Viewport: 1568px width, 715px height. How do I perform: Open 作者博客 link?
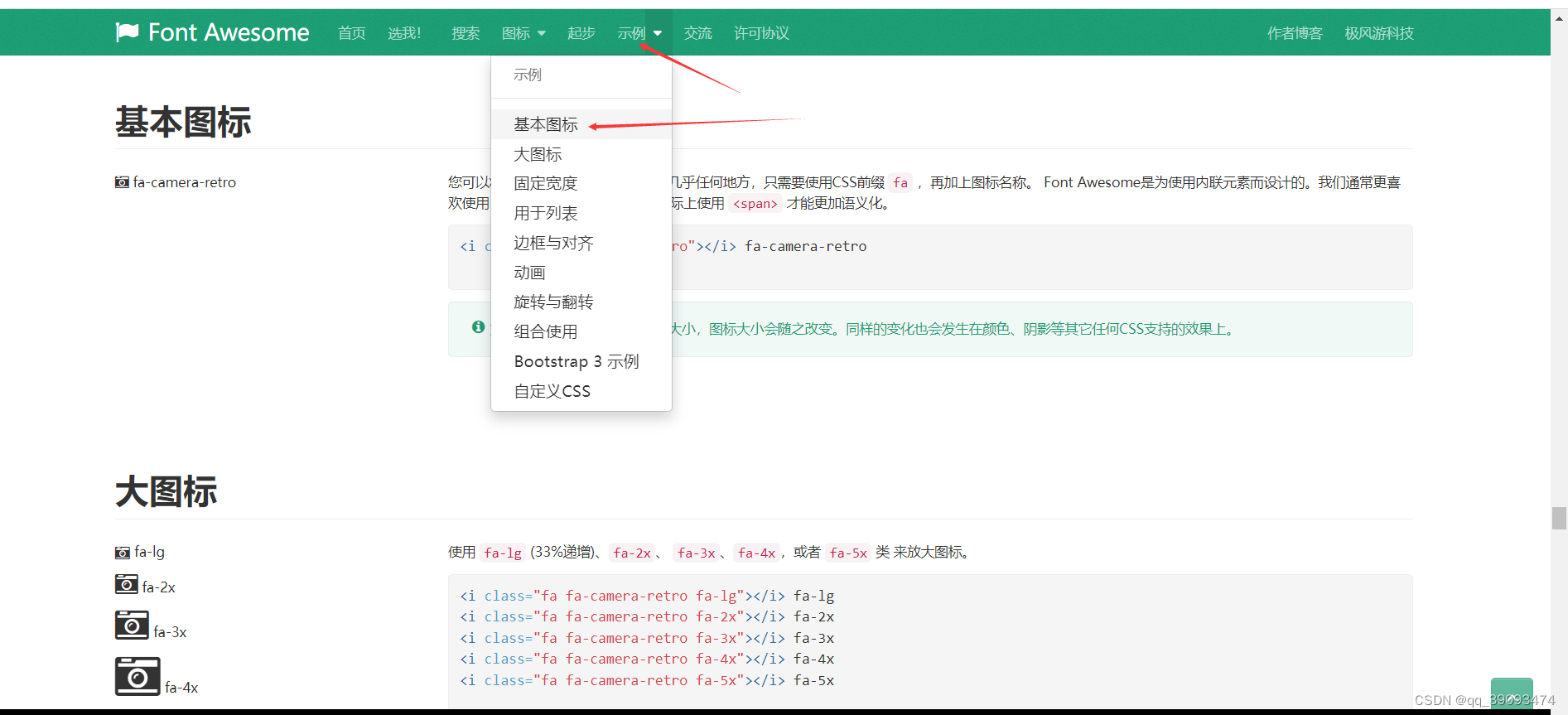click(1295, 33)
